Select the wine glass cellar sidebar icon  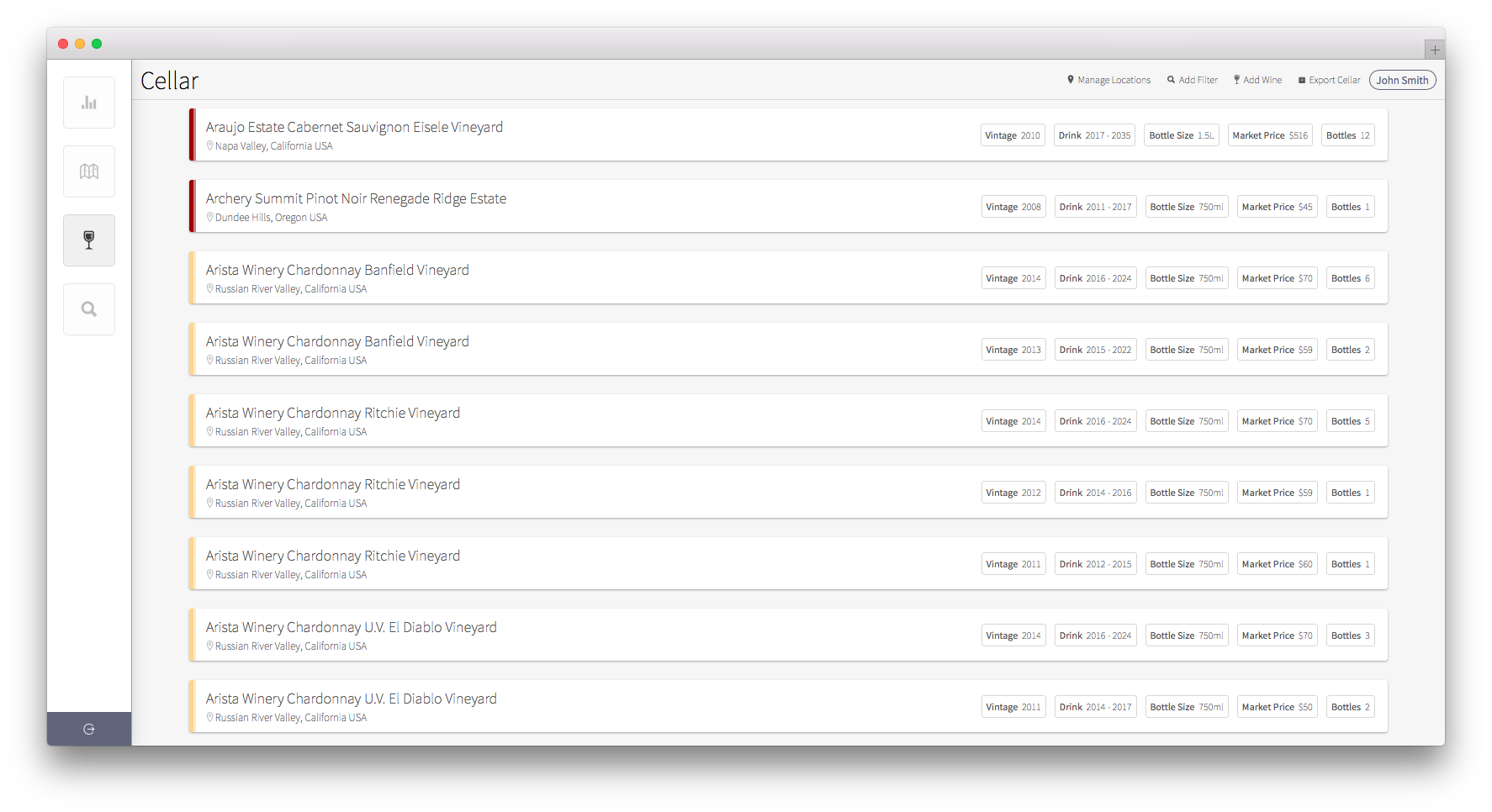pyautogui.click(x=89, y=240)
